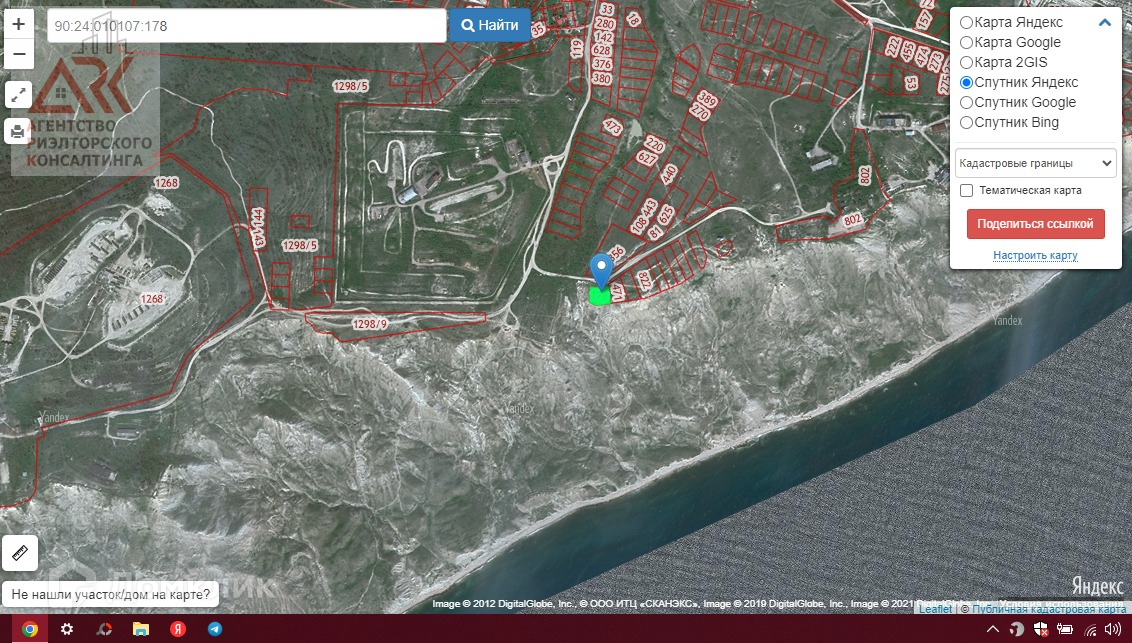Print the map using printer icon
The image size is (1132, 643).
click(19, 131)
